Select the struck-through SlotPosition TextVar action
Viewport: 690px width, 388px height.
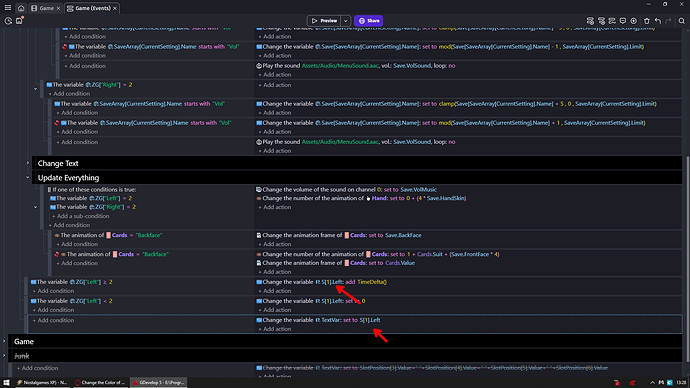pos(432,368)
